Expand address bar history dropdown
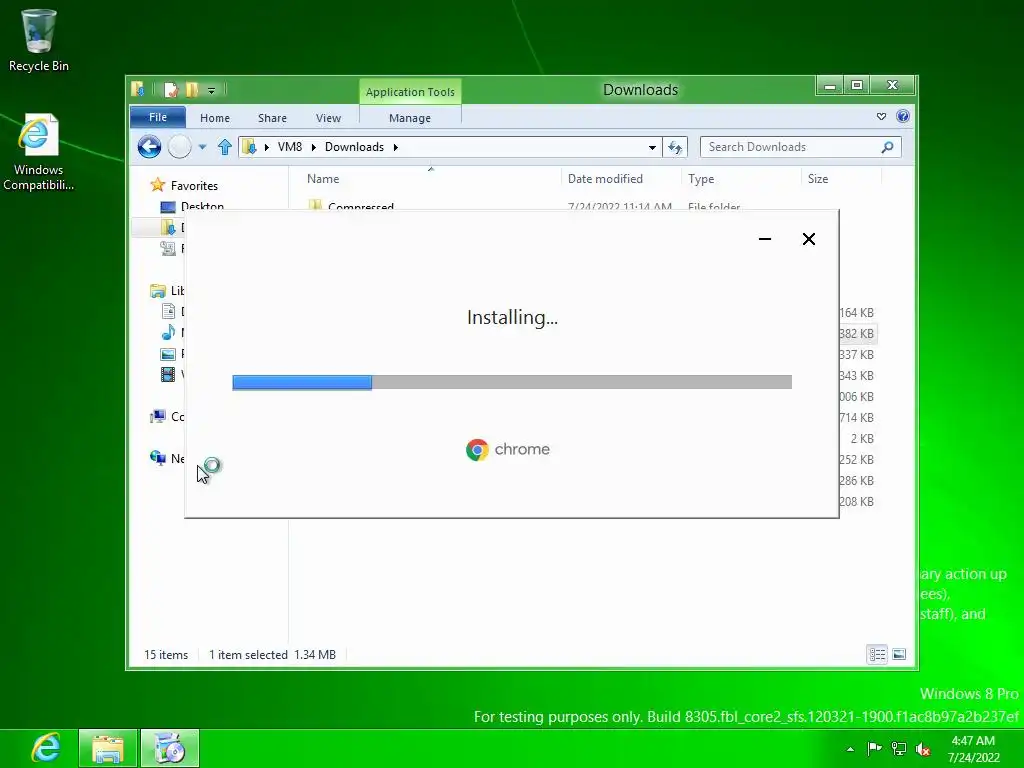 [x=652, y=148]
